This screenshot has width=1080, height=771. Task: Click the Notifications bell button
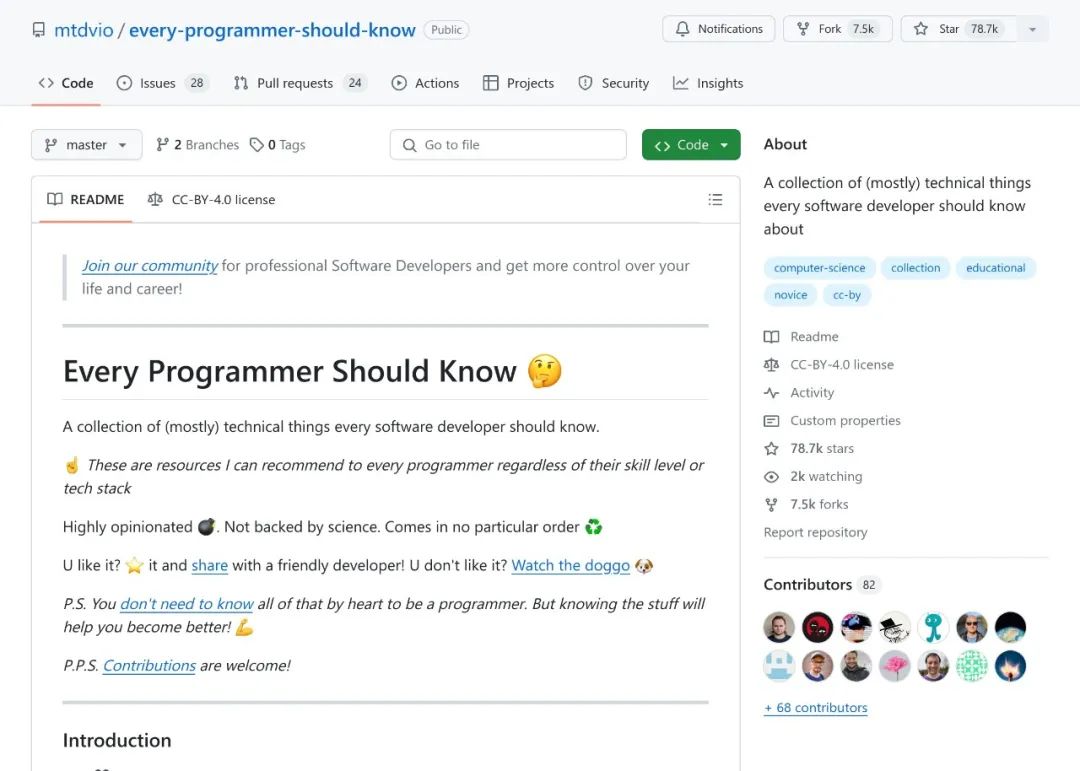tap(718, 29)
